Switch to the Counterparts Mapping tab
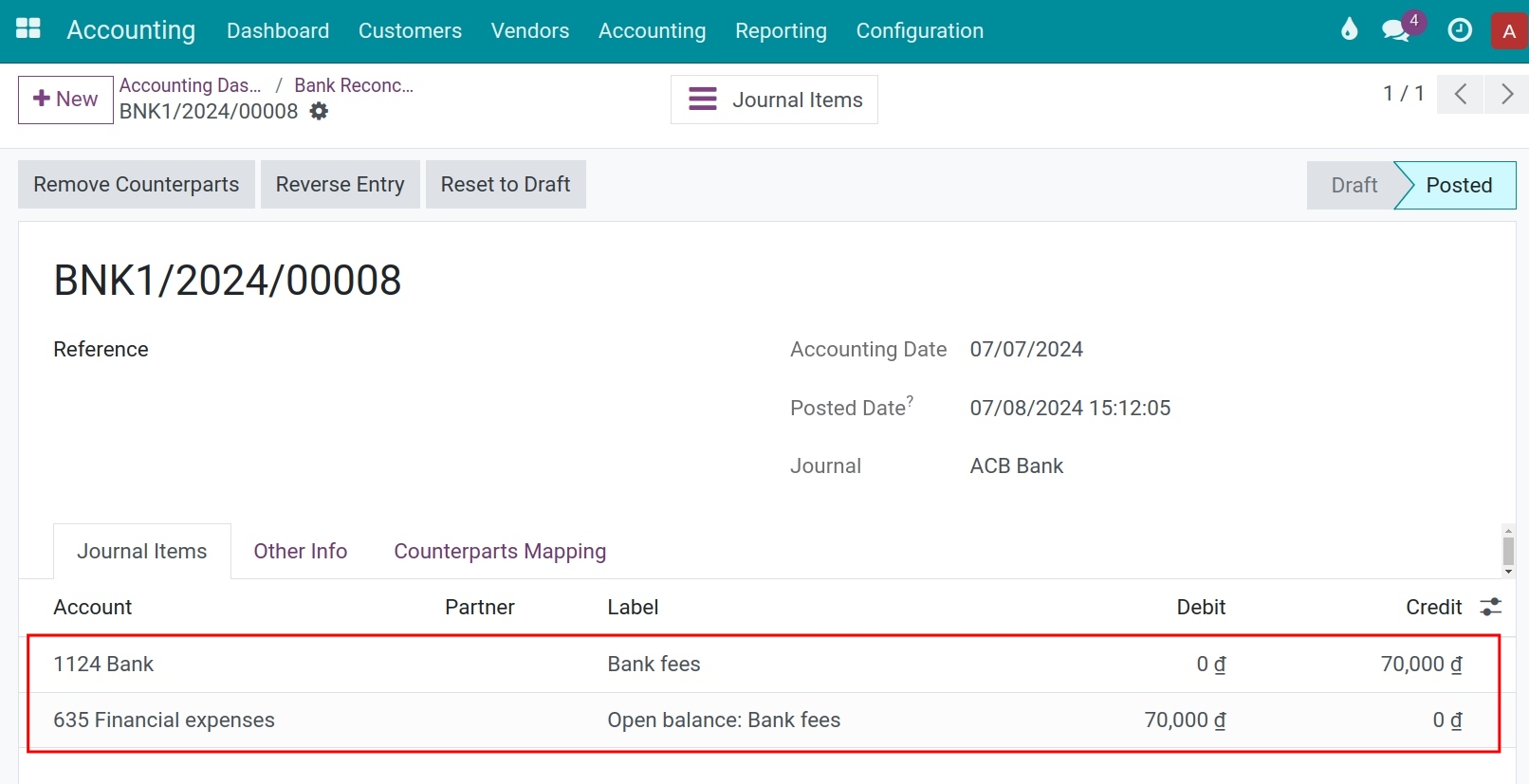The image size is (1529, 784). [500, 551]
